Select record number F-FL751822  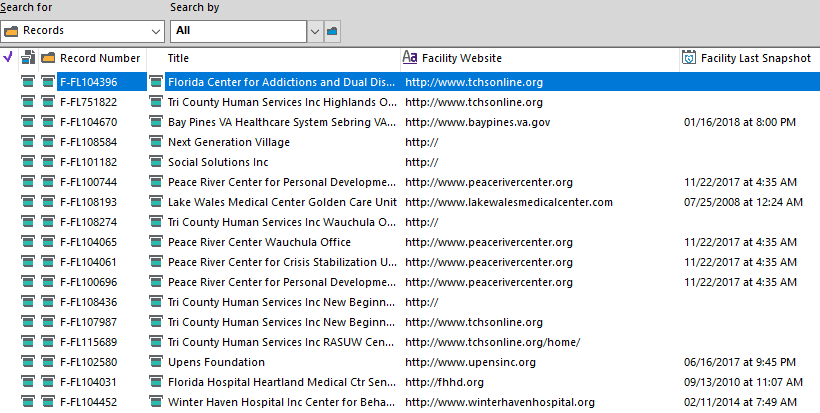[88, 102]
